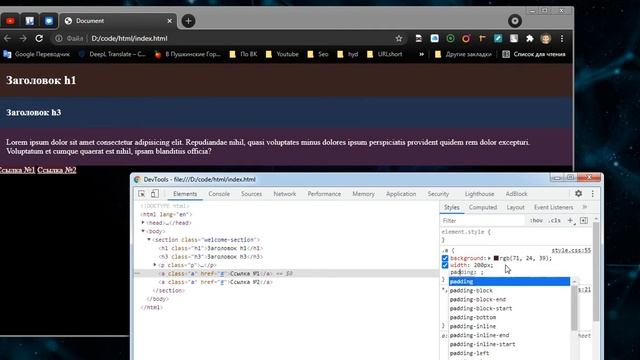The width and height of the screenshot is (640, 360).
Task: Close the Document tab
Action: coord(169,21)
